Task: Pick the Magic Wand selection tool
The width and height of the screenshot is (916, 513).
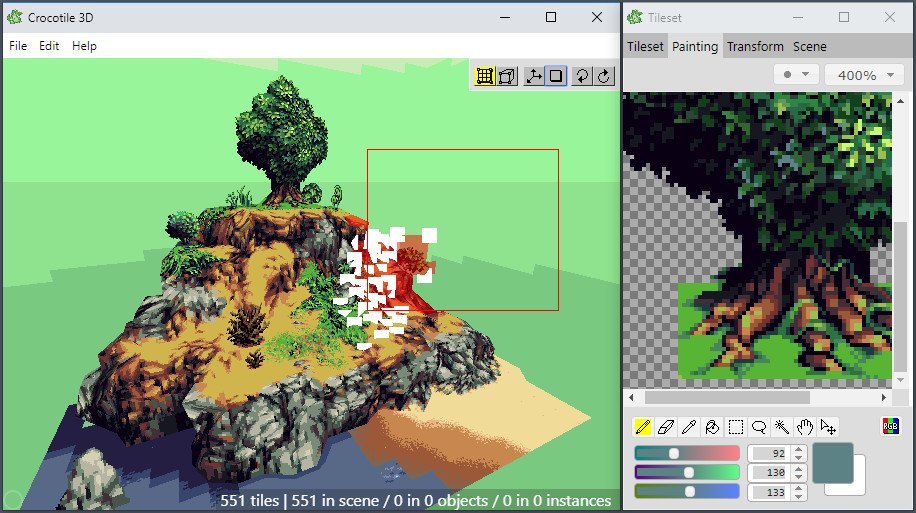Action: pos(782,427)
